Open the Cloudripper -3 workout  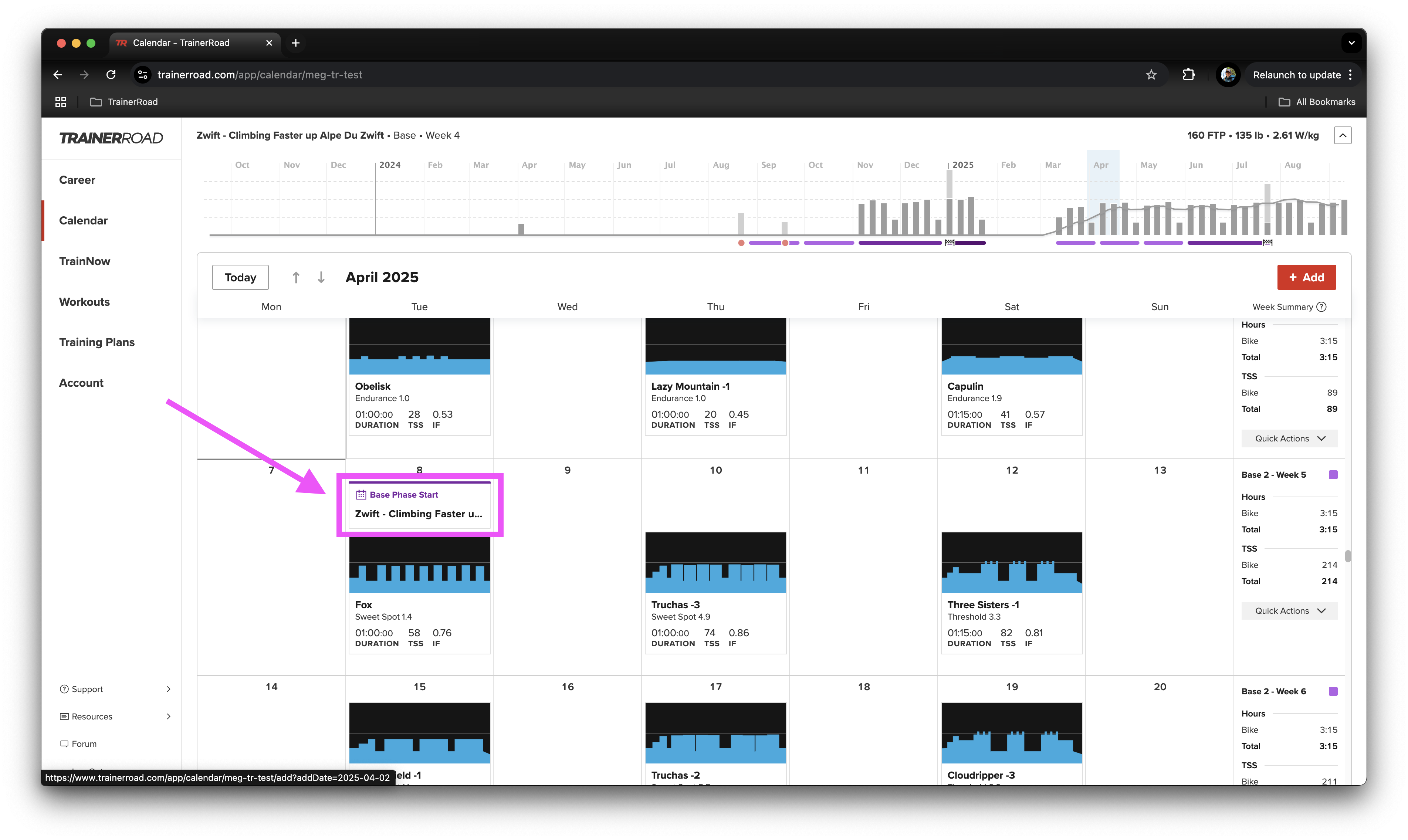pyautogui.click(x=1011, y=743)
